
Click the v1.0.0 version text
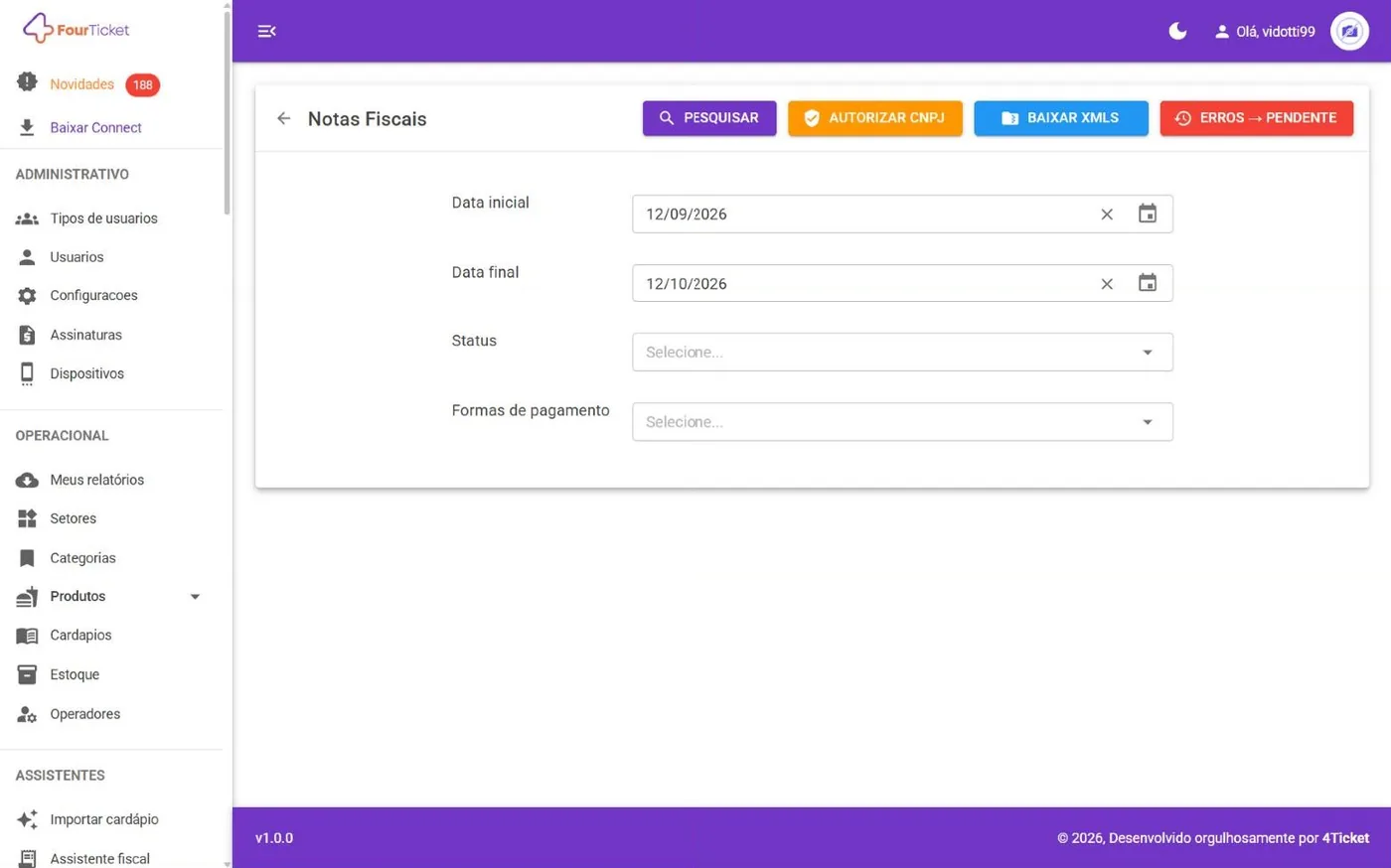click(x=274, y=838)
